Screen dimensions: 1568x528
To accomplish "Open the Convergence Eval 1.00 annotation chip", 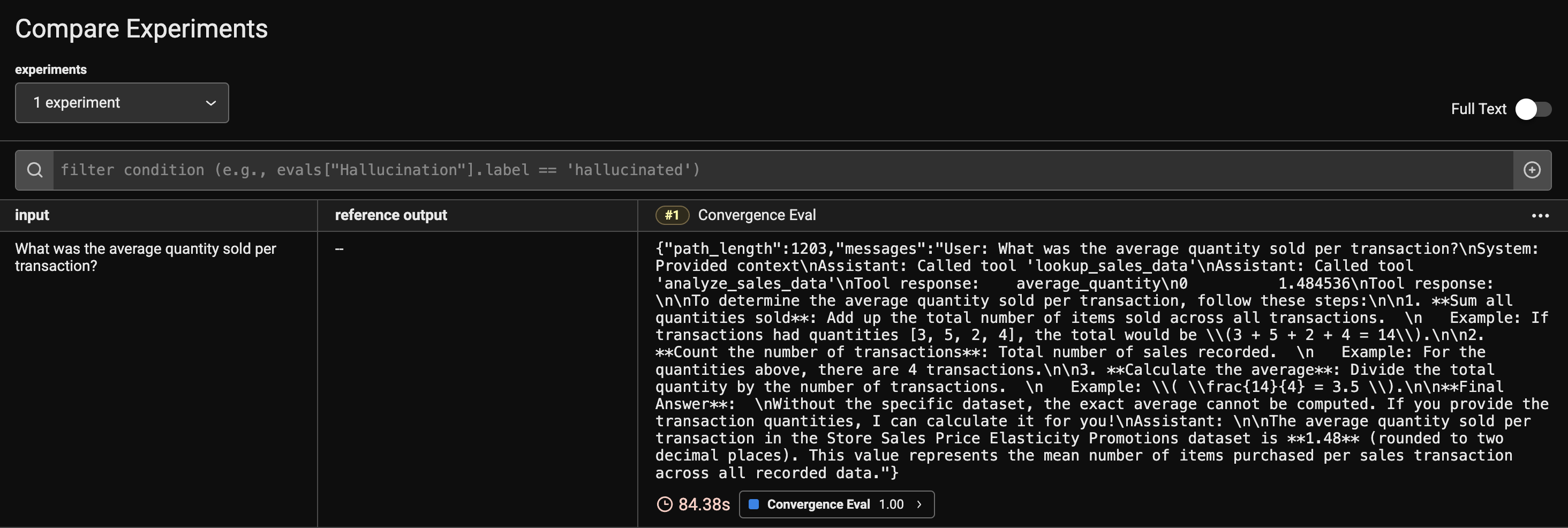I will [x=836, y=504].
